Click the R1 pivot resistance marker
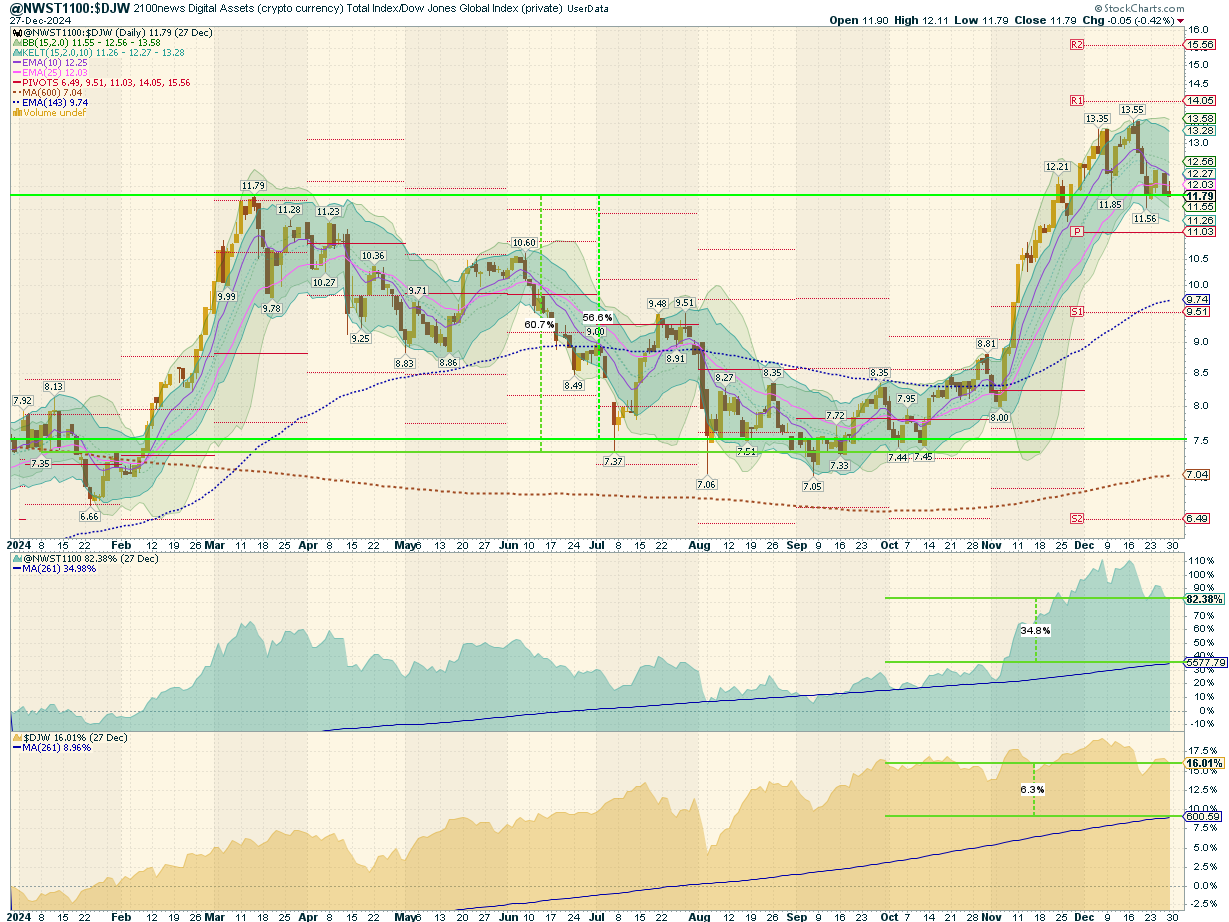The width and height of the screenshot is (1229, 922). 1077,101
